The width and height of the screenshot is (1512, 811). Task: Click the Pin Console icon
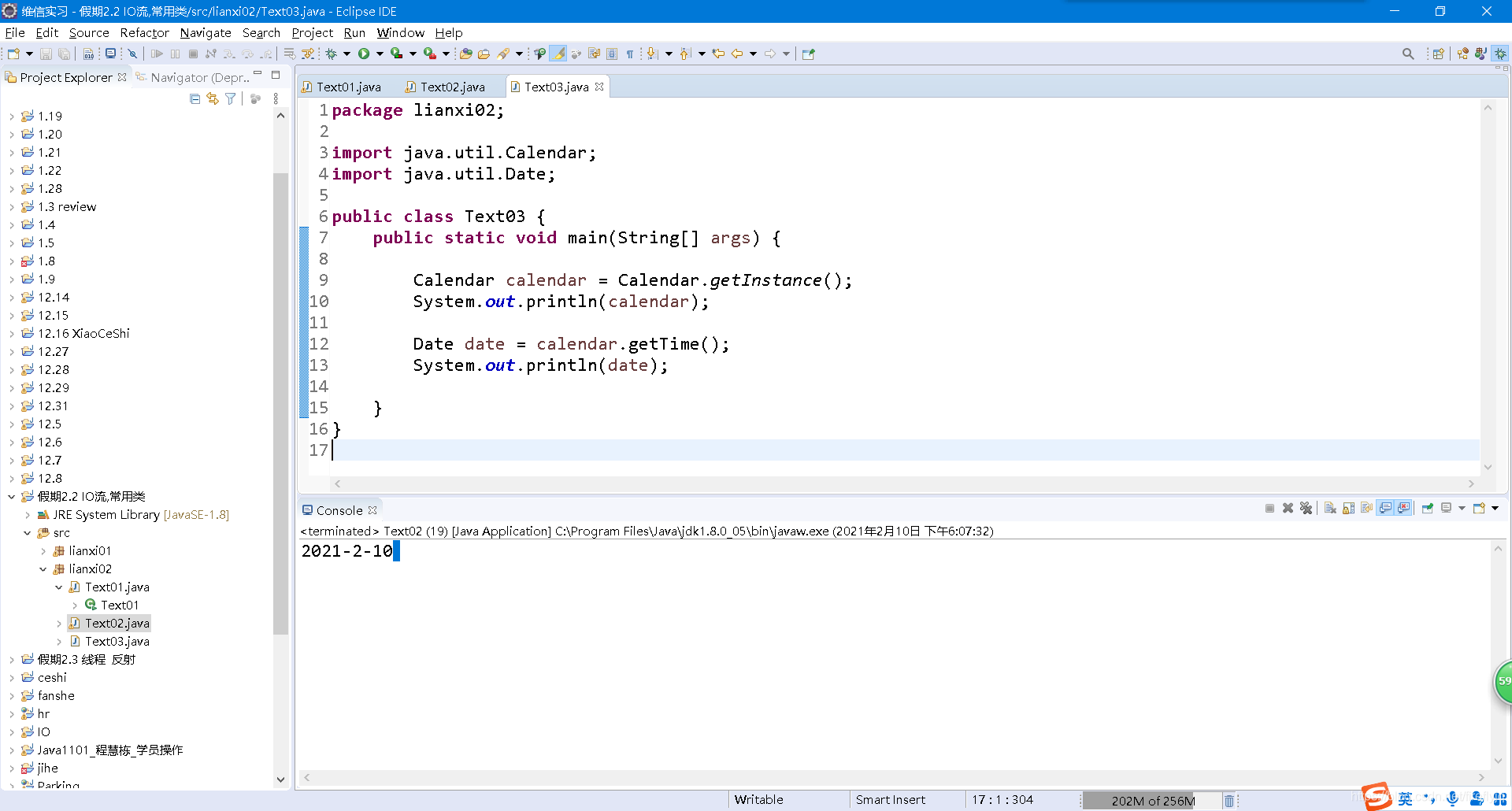(x=1427, y=508)
